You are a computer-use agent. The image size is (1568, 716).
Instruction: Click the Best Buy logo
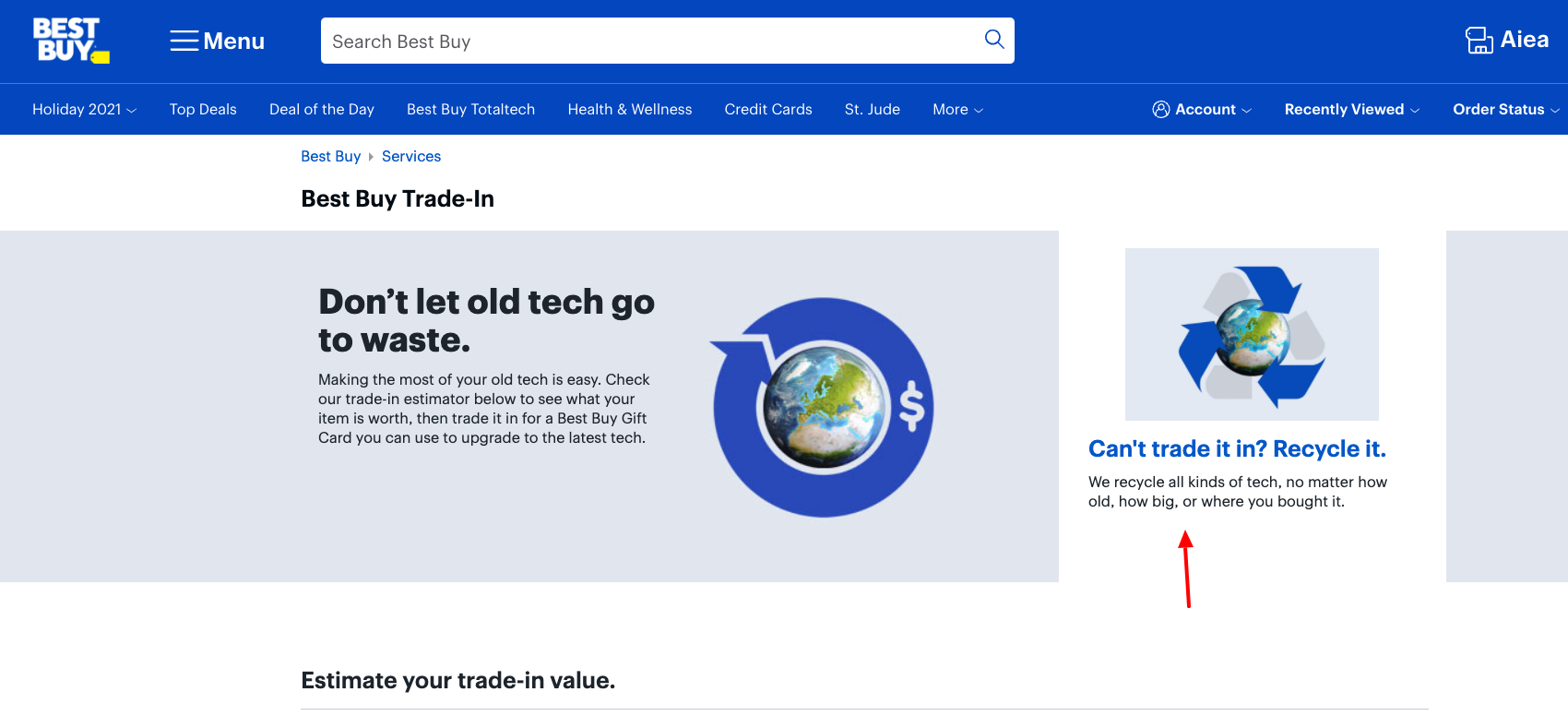[71, 41]
